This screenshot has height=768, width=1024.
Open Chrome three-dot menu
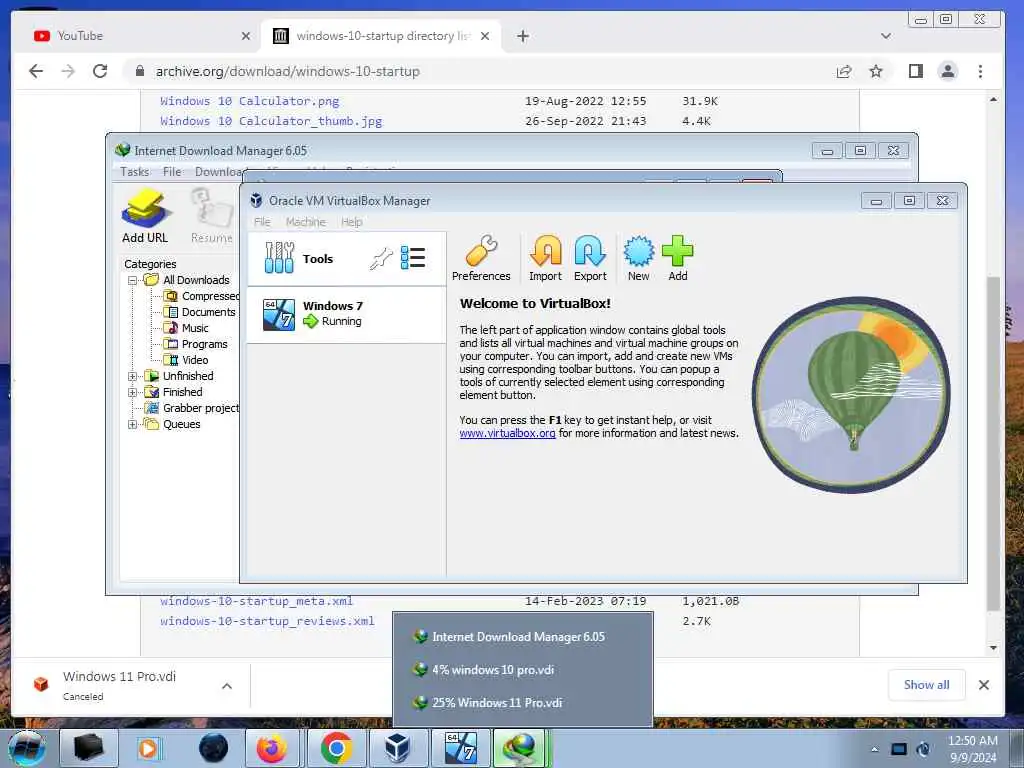click(980, 71)
